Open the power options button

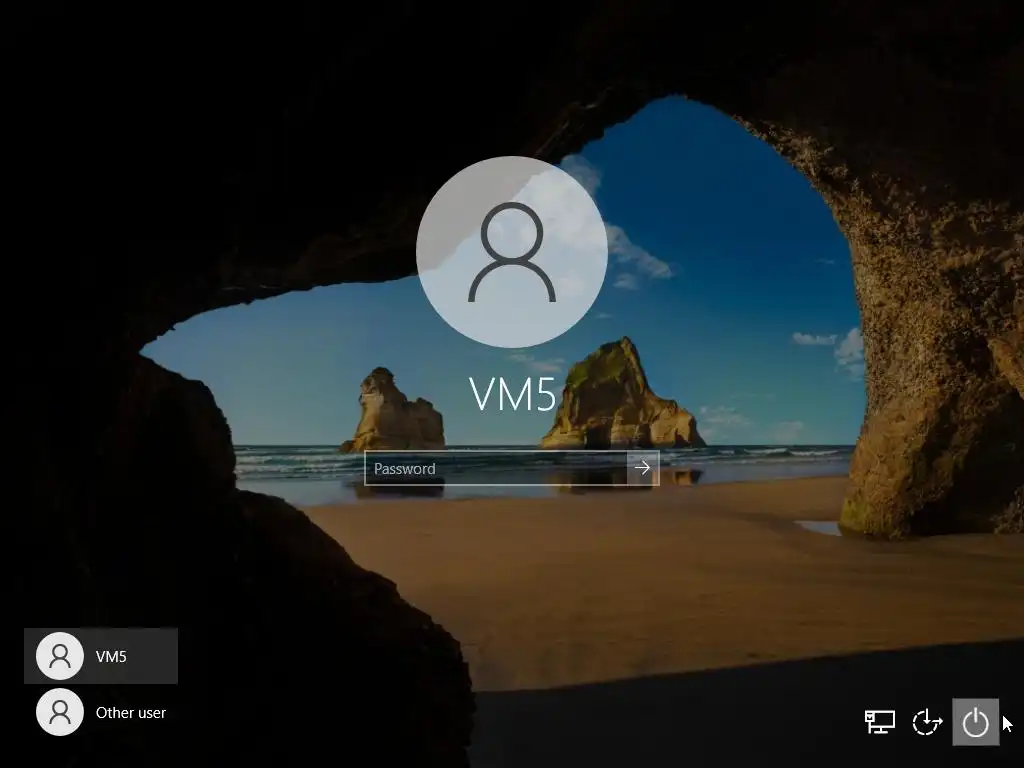tap(975, 722)
